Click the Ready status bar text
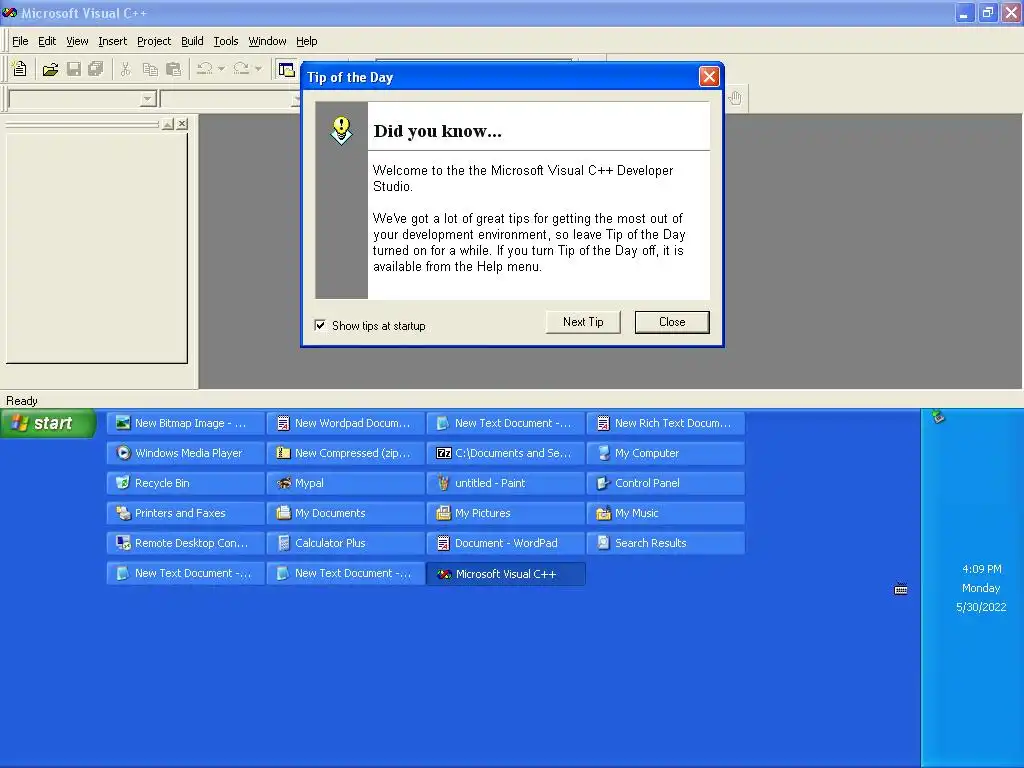This screenshot has width=1024, height=768. coord(22,400)
